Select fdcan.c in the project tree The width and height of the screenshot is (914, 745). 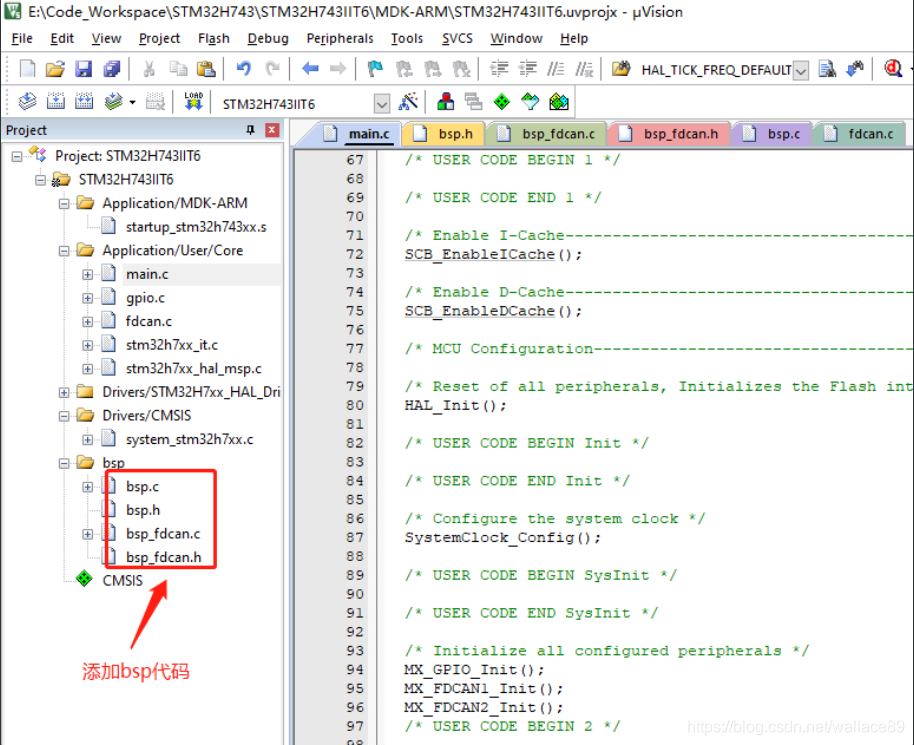click(x=149, y=321)
